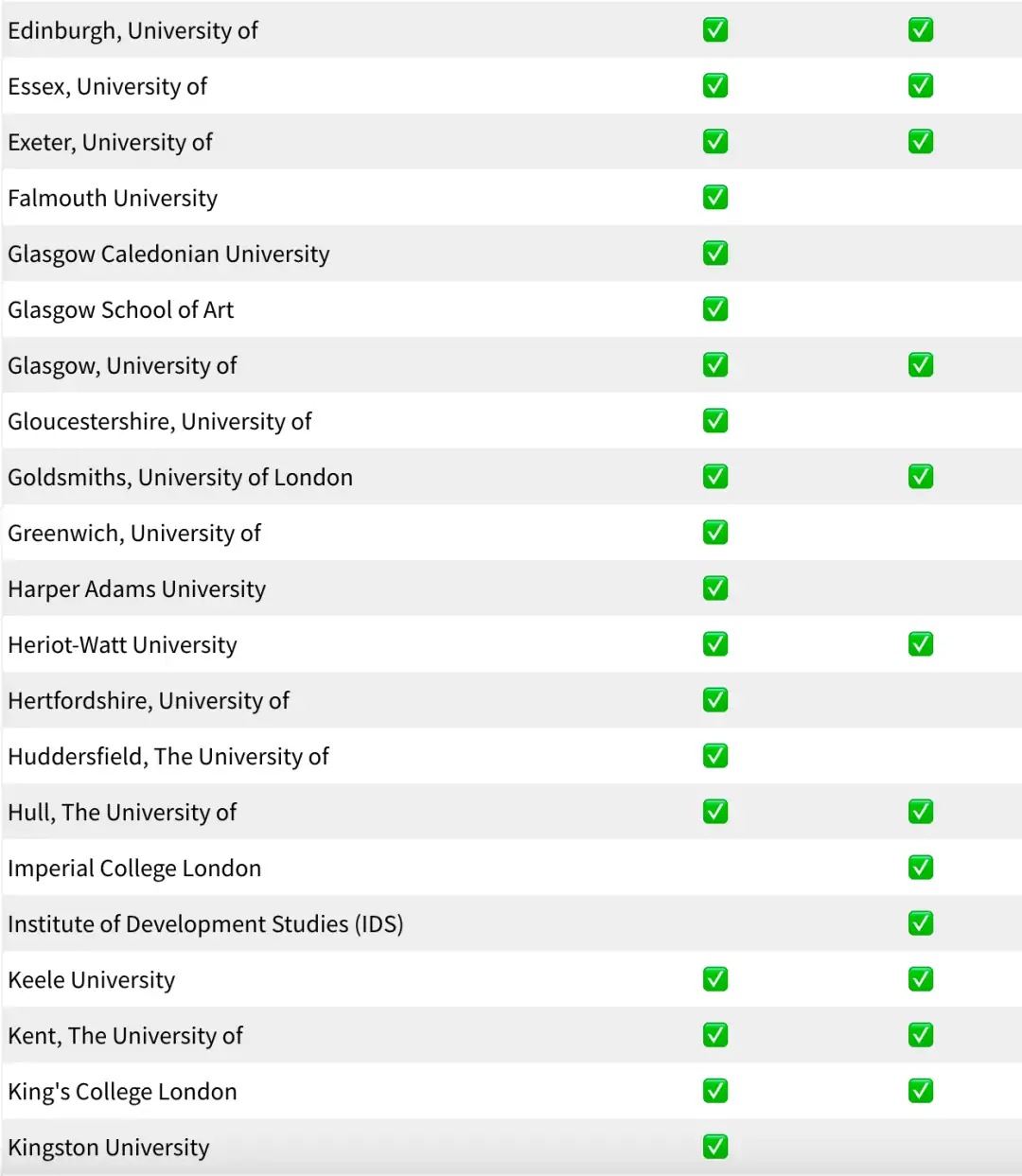The width and height of the screenshot is (1022, 1176).
Task: Click Essex row second-column green checkmark
Action: pos(921,86)
